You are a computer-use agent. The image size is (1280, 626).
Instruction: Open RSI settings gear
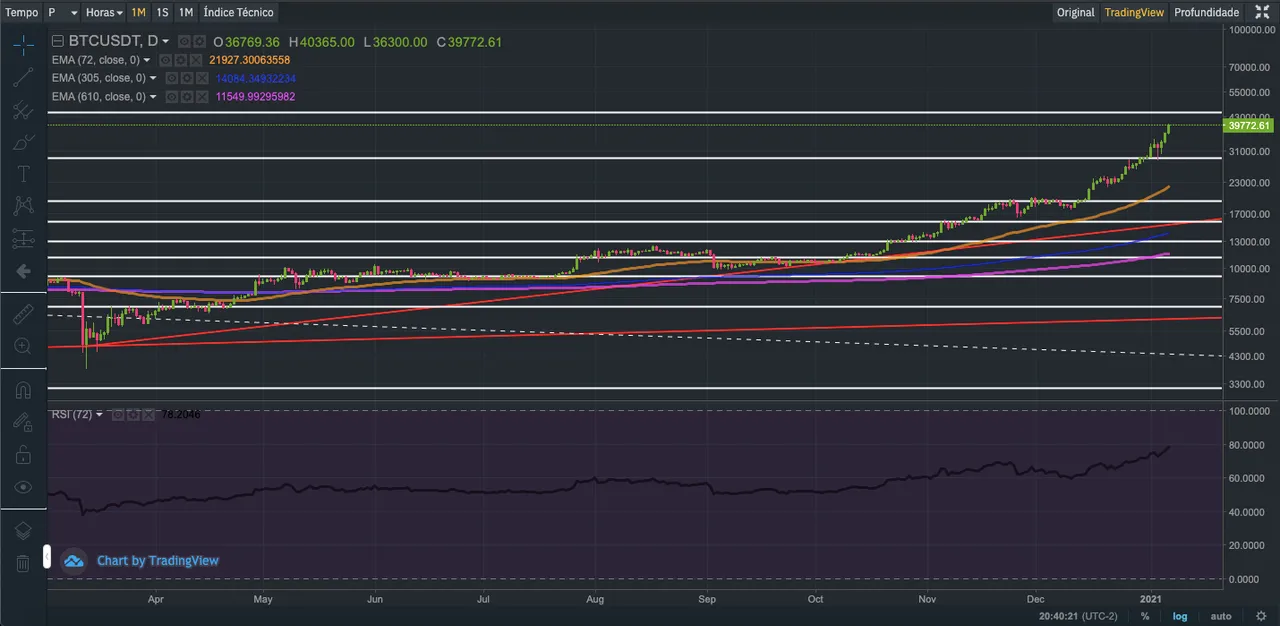coord(133,414)
